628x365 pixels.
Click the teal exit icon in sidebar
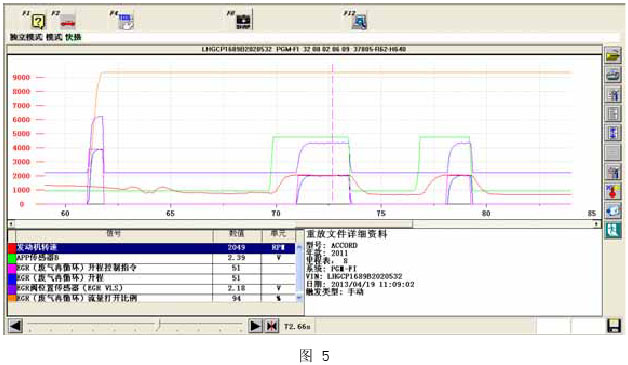(x=613, y=230)
